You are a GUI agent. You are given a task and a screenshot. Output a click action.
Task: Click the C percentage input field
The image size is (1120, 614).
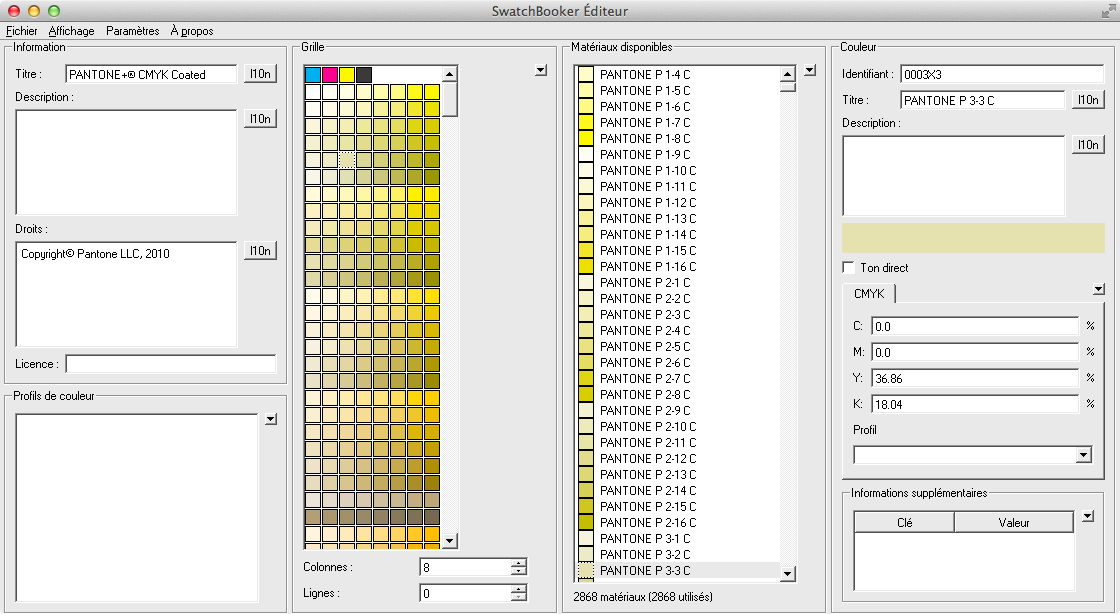pyautogui.click(x=975, y=326)
